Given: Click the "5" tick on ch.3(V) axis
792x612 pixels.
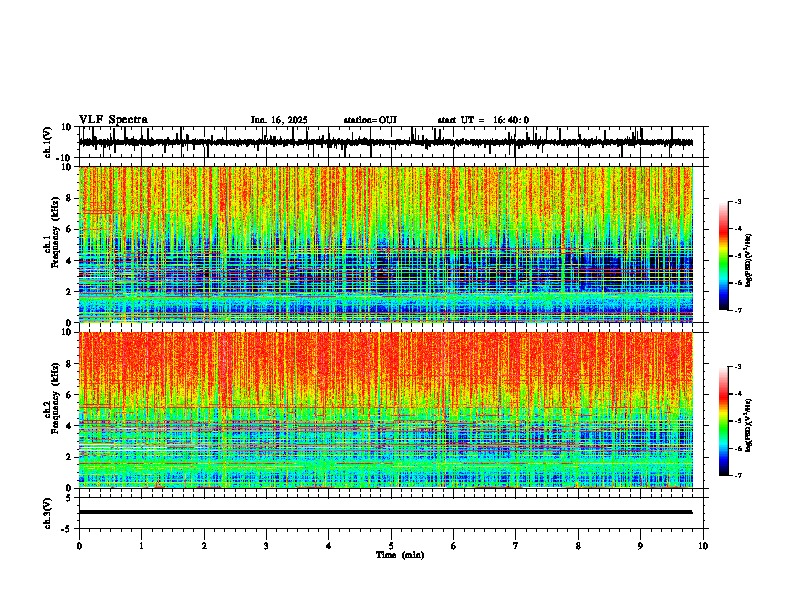Looking at the screenshot, I should pyautogui.click(x=69, y=497).
